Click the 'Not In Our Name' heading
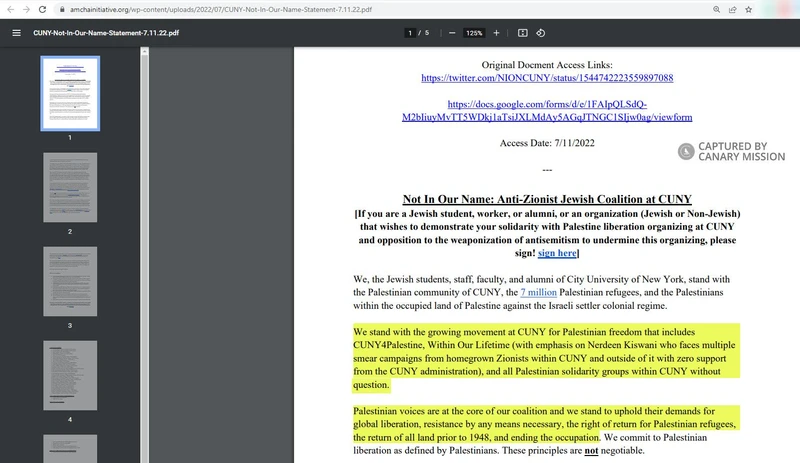Image resolution: width=800 pixels, height=463 pixels. (x=547, y=199)
